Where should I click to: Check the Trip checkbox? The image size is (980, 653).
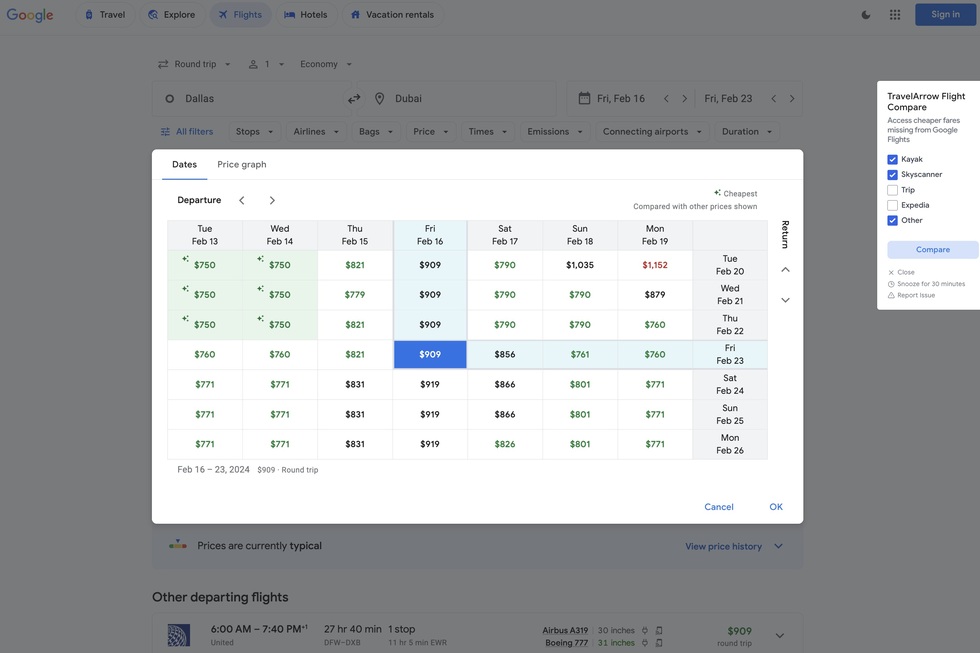click(x=892, y=190)
